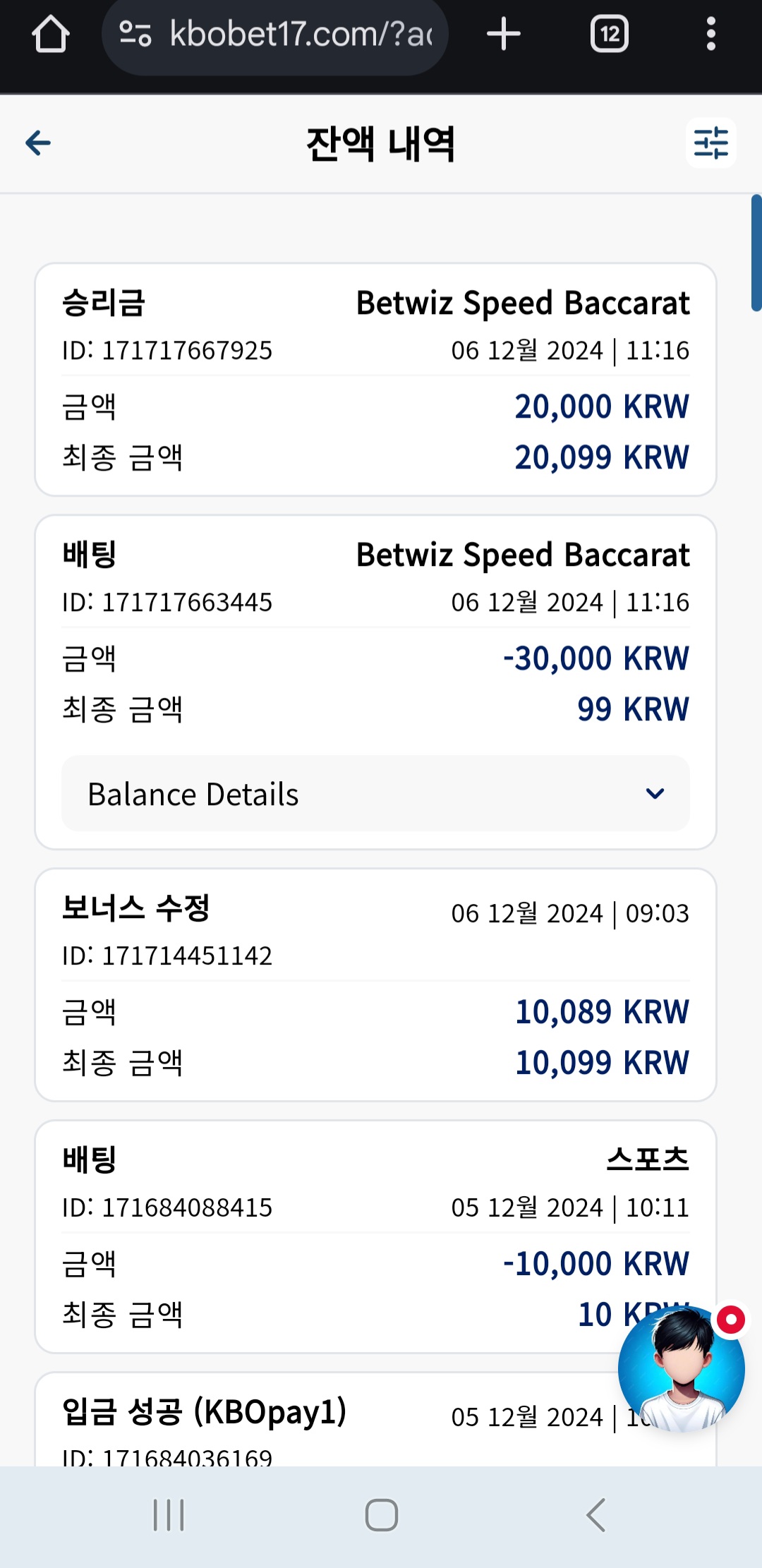Open the 입금 성공 (KBOpay1) entry
This screenshot has height=1568, width=762.
pyautogui.click(x=375, y=1420)
